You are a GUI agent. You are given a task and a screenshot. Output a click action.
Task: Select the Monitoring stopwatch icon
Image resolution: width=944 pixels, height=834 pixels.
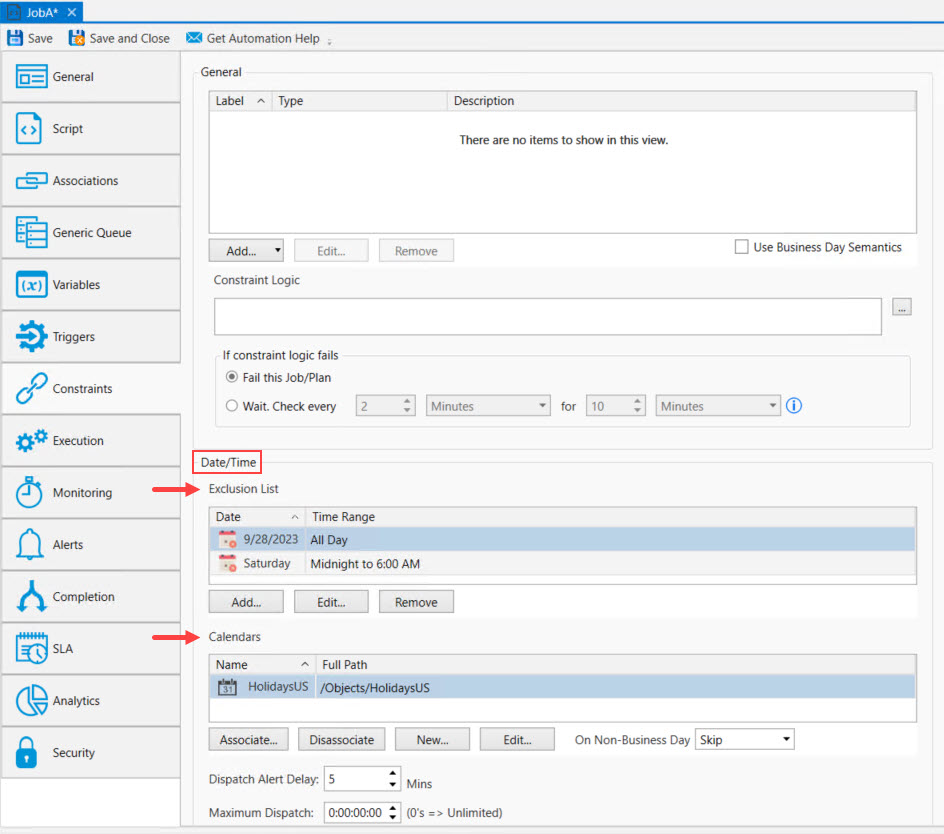(x=31, y=493)
